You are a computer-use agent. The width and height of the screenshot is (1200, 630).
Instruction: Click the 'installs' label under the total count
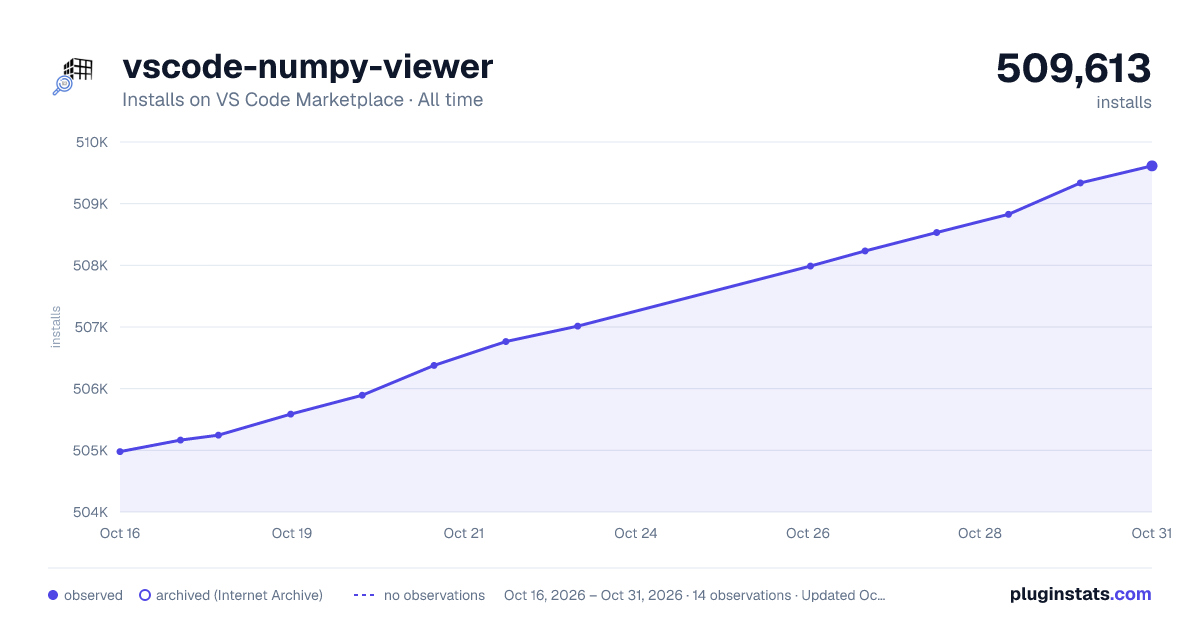pyautogui.click(x=1124, y=102)
